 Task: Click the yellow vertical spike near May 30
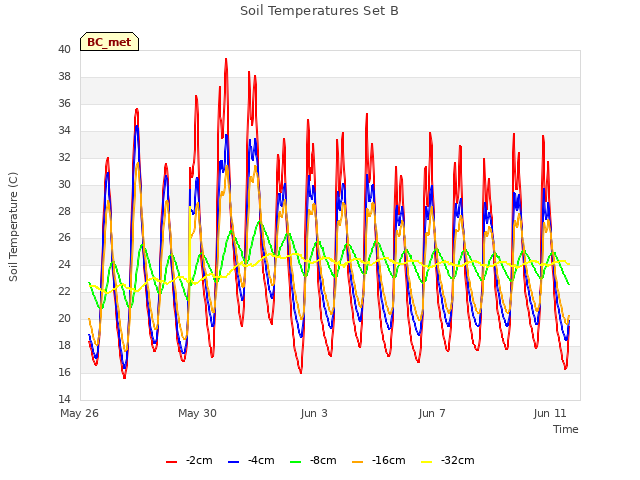tap(190, 245)
